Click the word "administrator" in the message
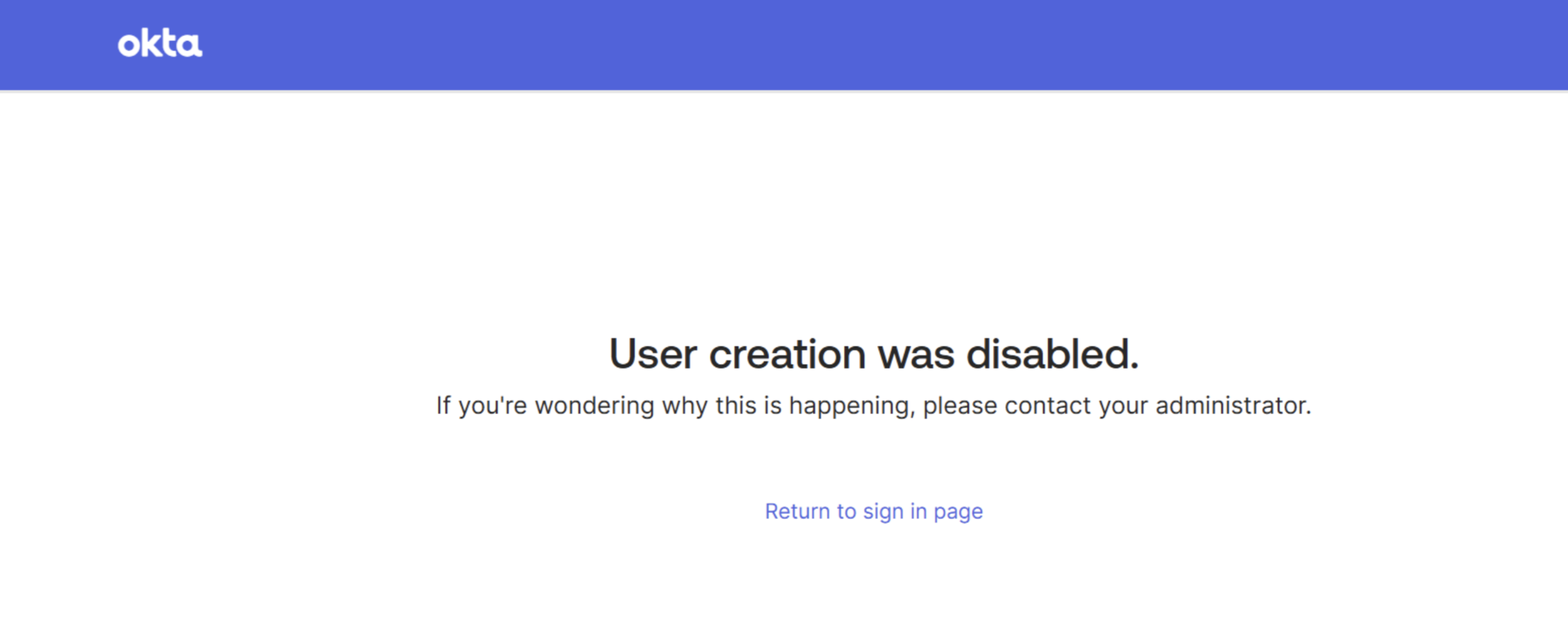 pos(1232,405)
